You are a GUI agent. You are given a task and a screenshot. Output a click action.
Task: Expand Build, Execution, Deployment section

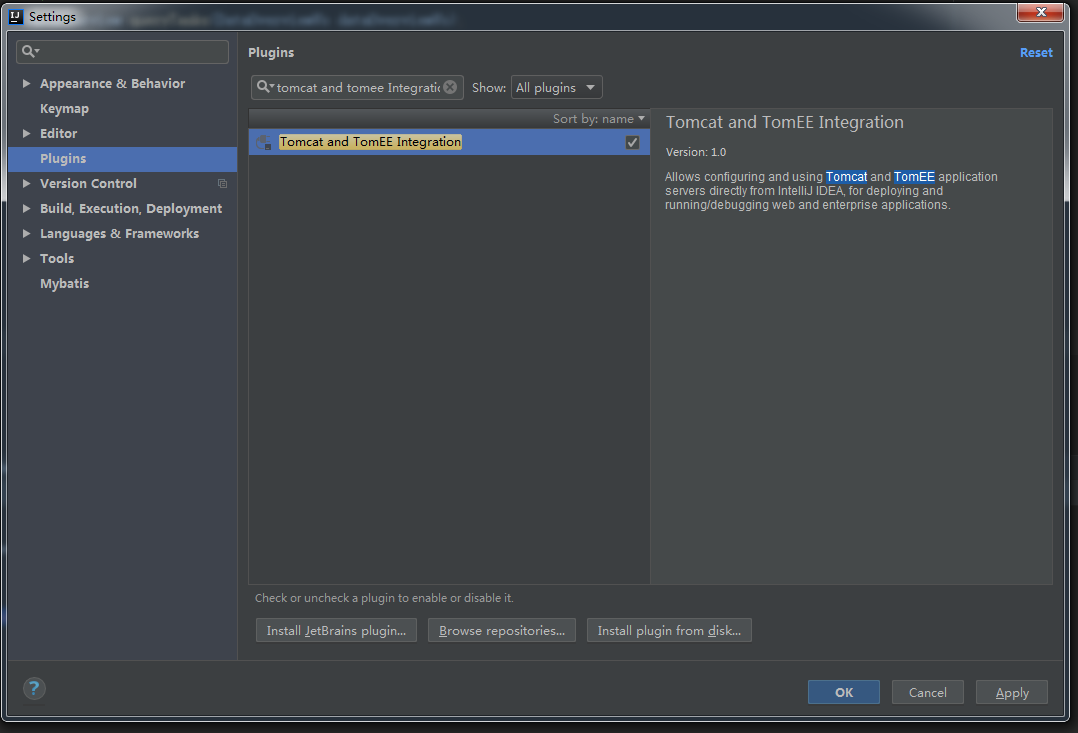pyautogui.click(x=26, y=208)
